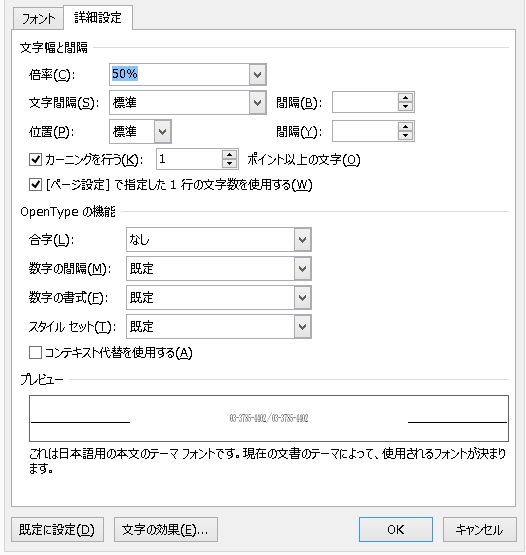Viewport: 526px width, 555px height.
Task: Toggle the ページ設定 1行の文字数 checkbox
Action: click(x=35, y=185)
